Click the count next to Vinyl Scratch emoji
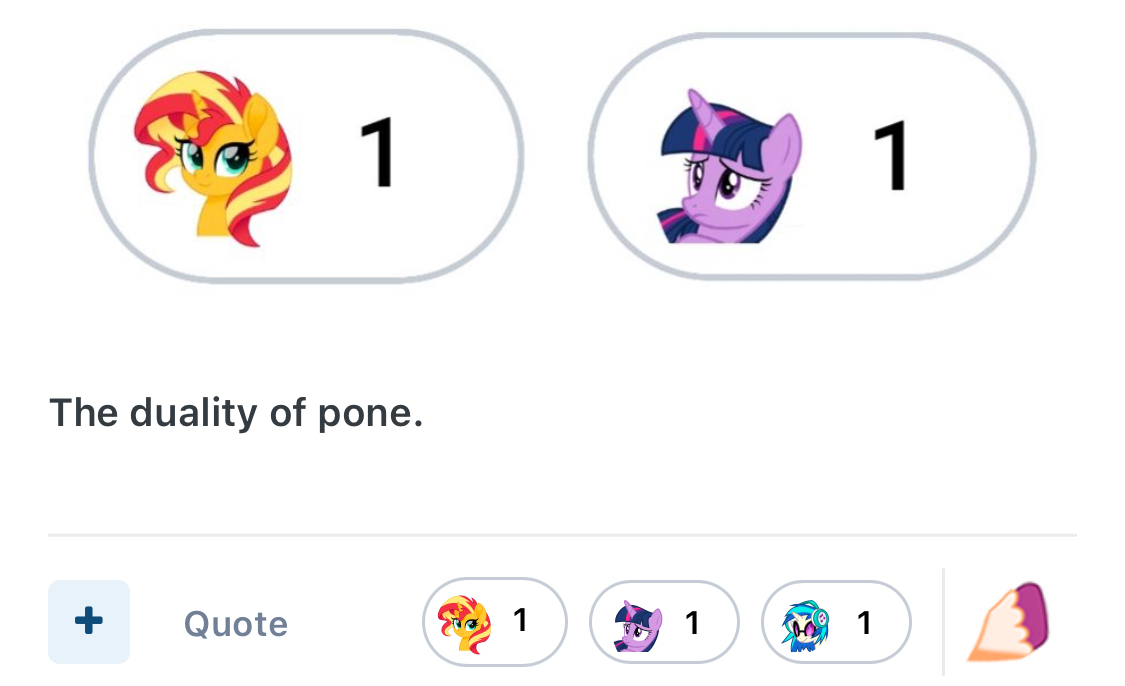This screenshot has height=686, width=1125. click(x=864, y=623)
